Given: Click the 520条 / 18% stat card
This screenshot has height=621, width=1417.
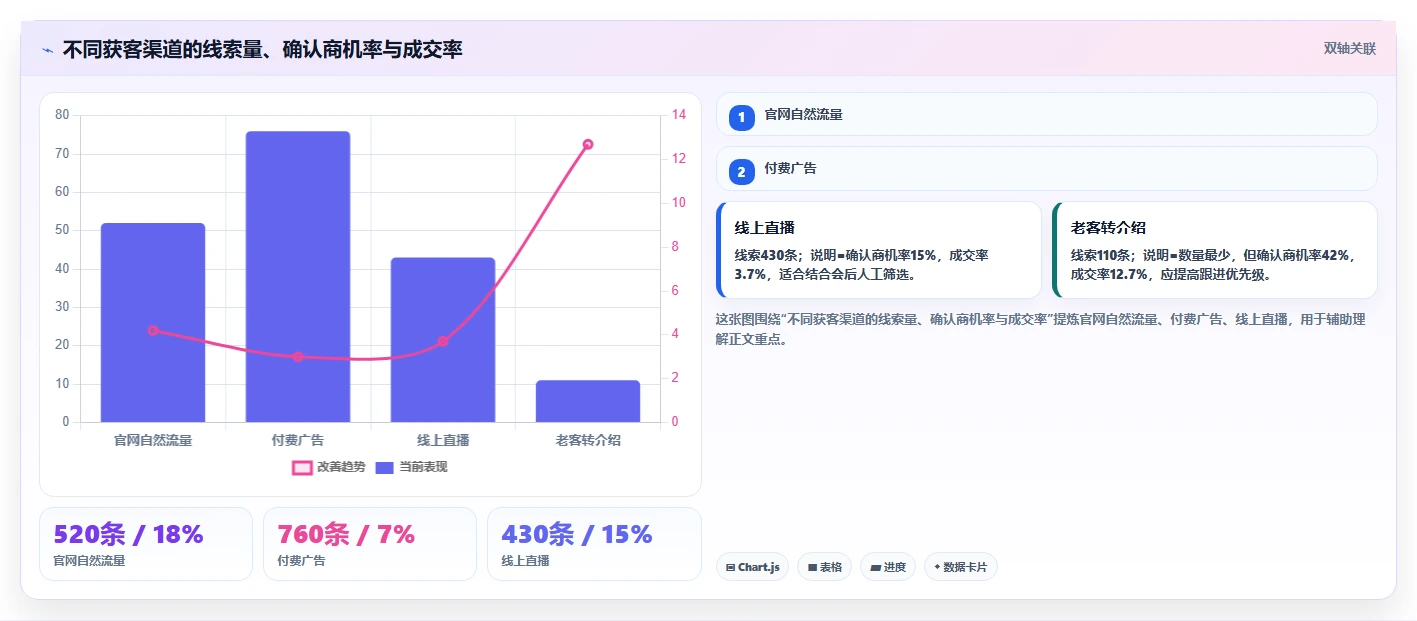Looking at the screenshot, I should [x=146, y=544].
